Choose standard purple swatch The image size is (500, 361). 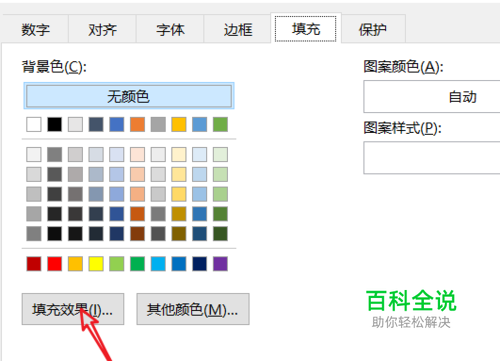coord(220,264)
